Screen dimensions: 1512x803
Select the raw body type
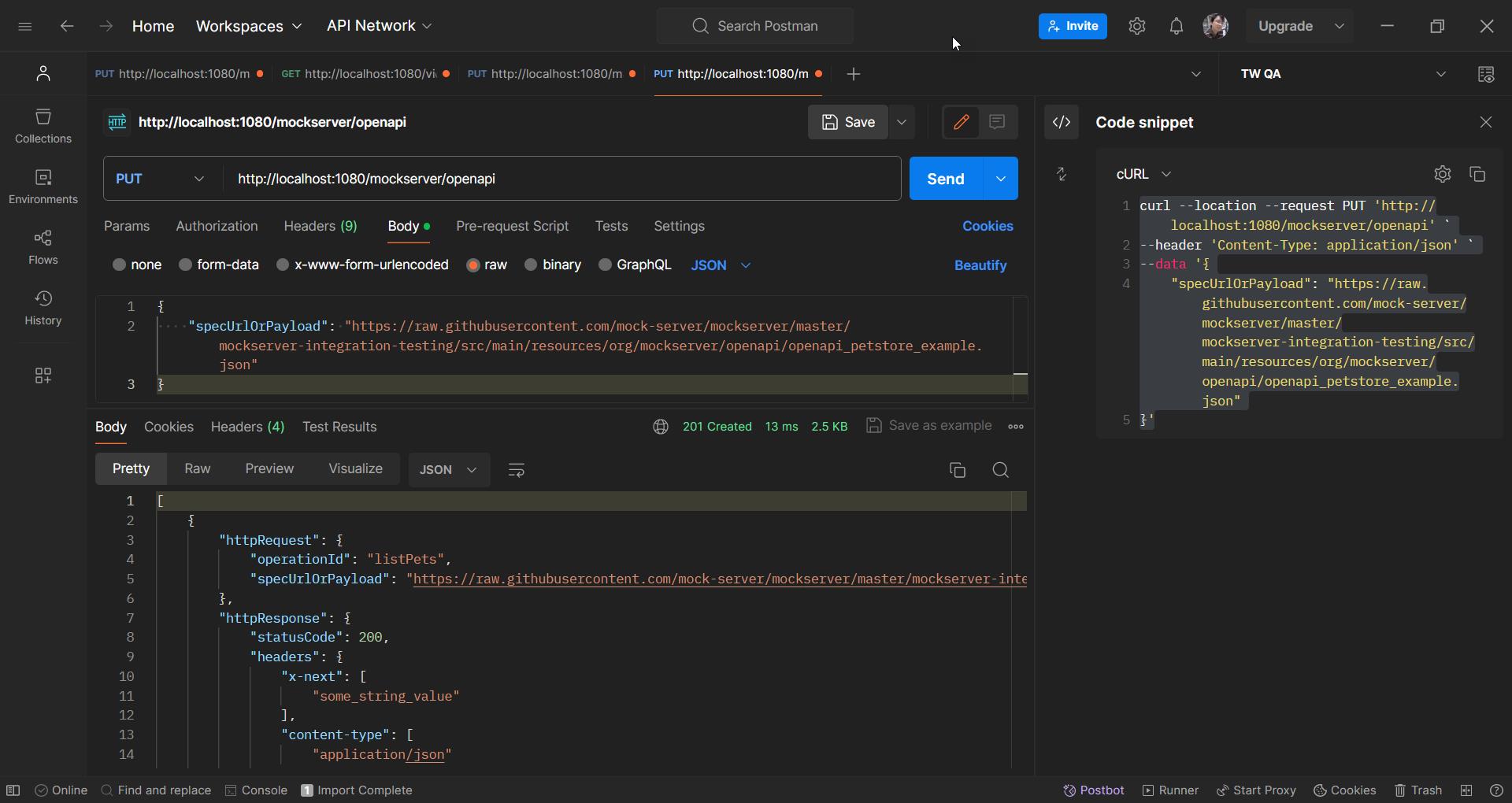(487, 265)
